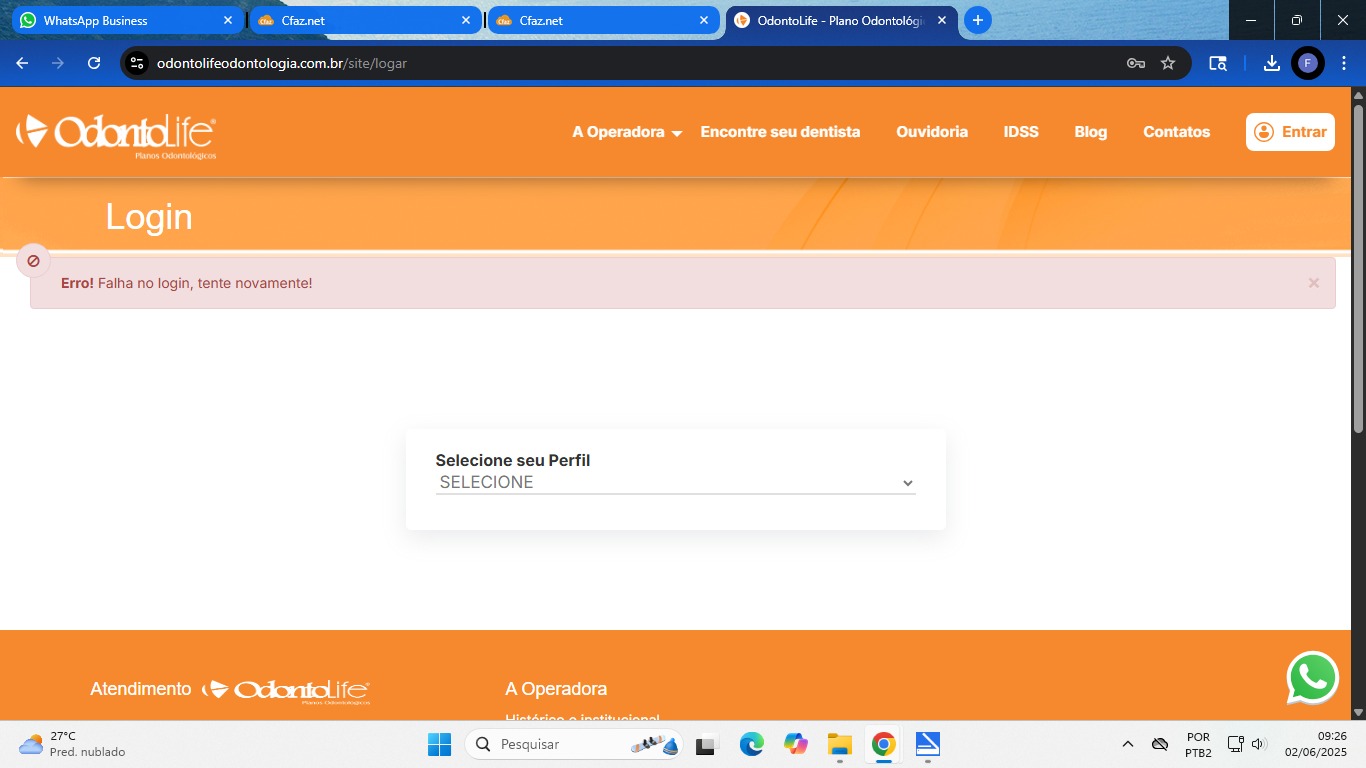The width and height of the screenshot is (1366, 768).
Task: Expand the Selecione seu Perfil dropdown
Action: pyautogui.click(x=676, y=482)
